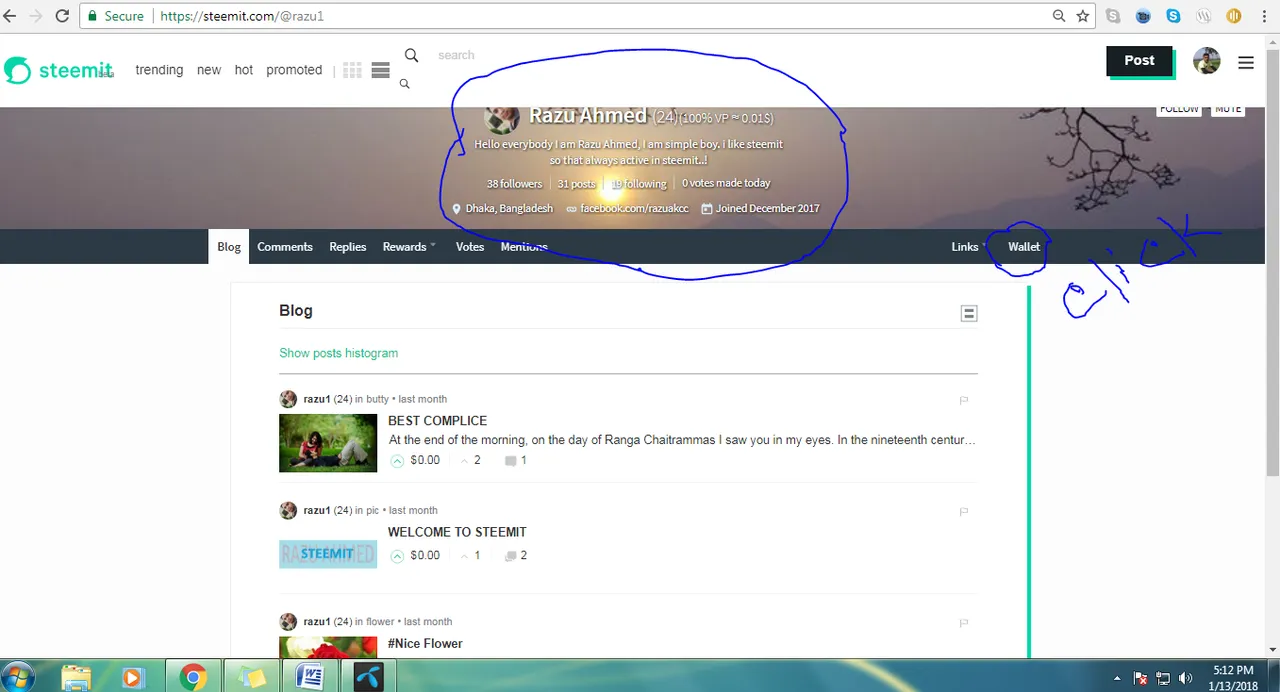
Task: Open WELCOME TO STEEMIT post thumbnail
Action: pyautogui.click(x=328, y=554)
